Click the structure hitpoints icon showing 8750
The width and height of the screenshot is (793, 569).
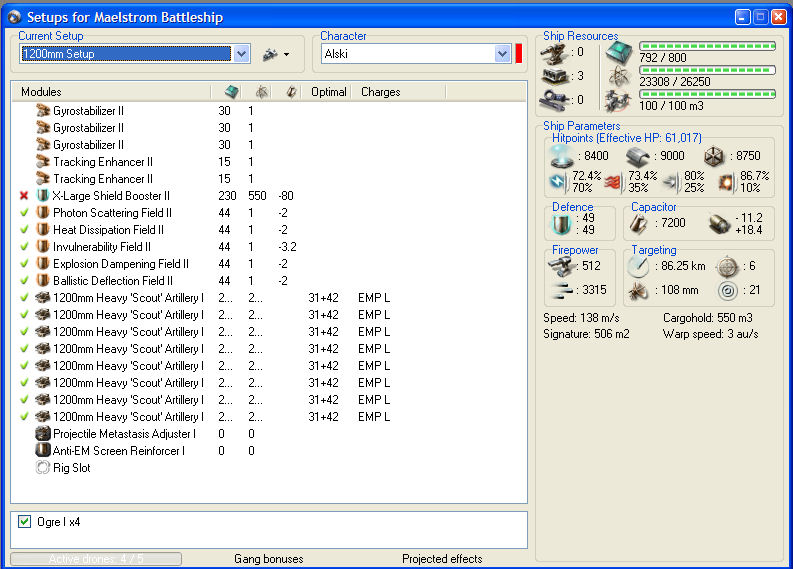pyautogui.click(x=714, y=157)
